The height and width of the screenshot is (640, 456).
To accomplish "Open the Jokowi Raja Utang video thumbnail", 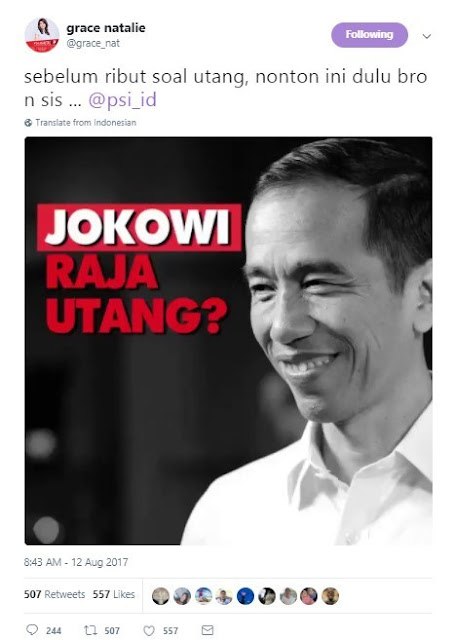I will 228,341.
